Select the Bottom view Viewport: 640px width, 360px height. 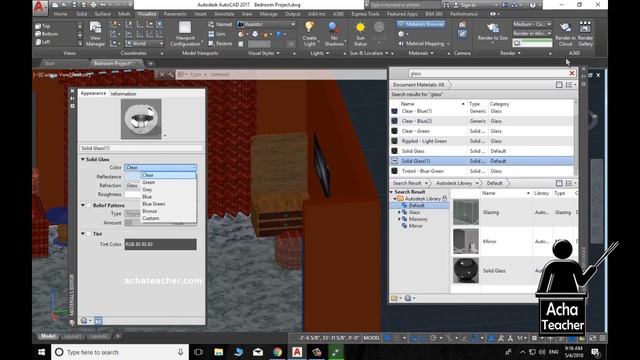(47, 34)
